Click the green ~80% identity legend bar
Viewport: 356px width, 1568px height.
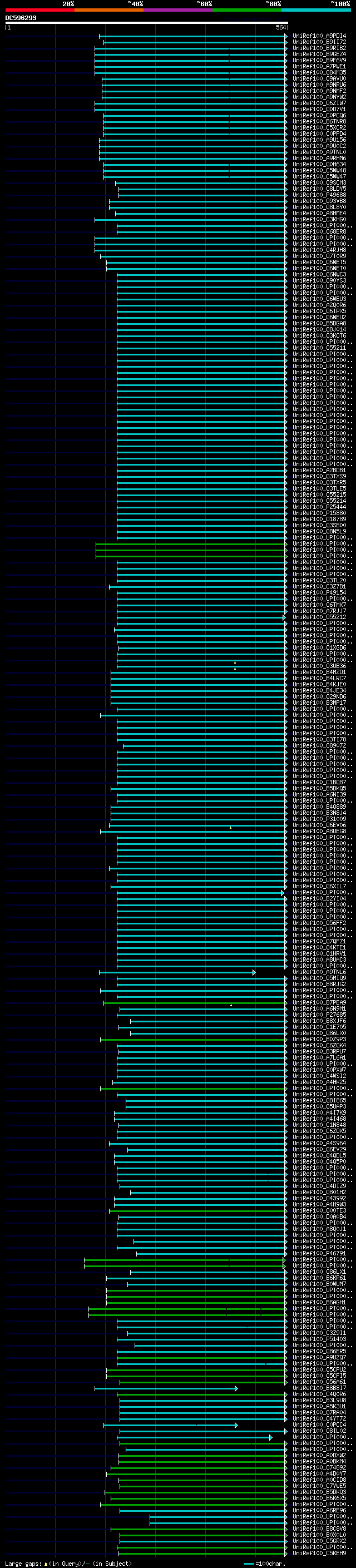click(x=247, y=10)
